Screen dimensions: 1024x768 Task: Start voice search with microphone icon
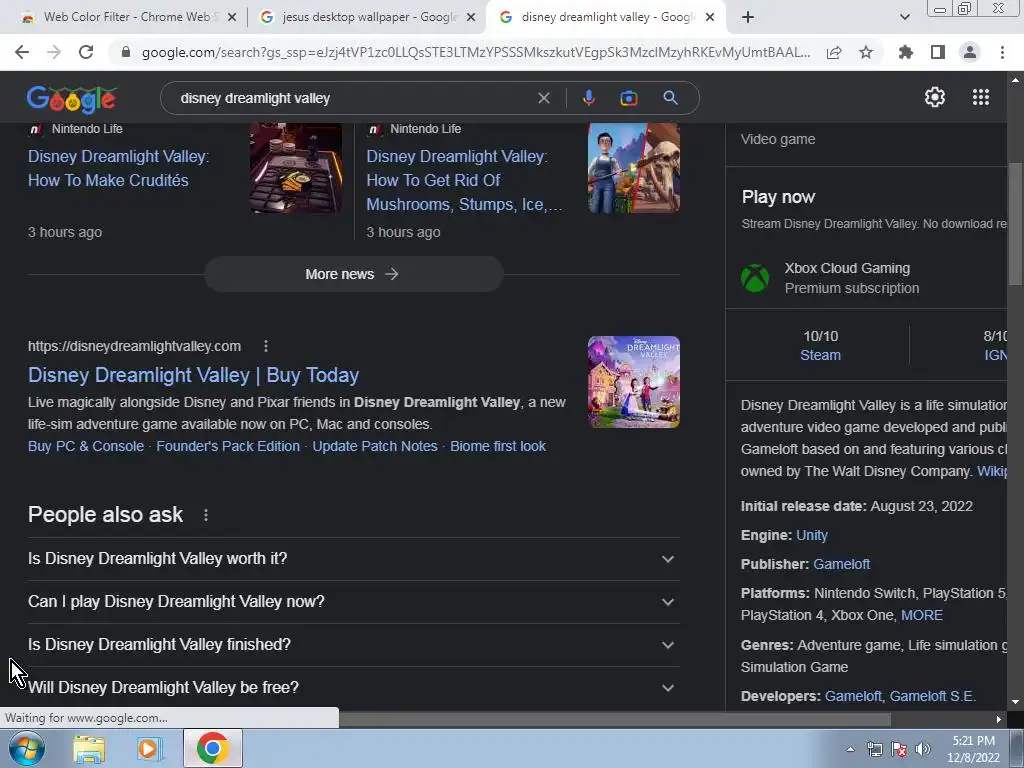pyautogui.click(x=588, y=98)
